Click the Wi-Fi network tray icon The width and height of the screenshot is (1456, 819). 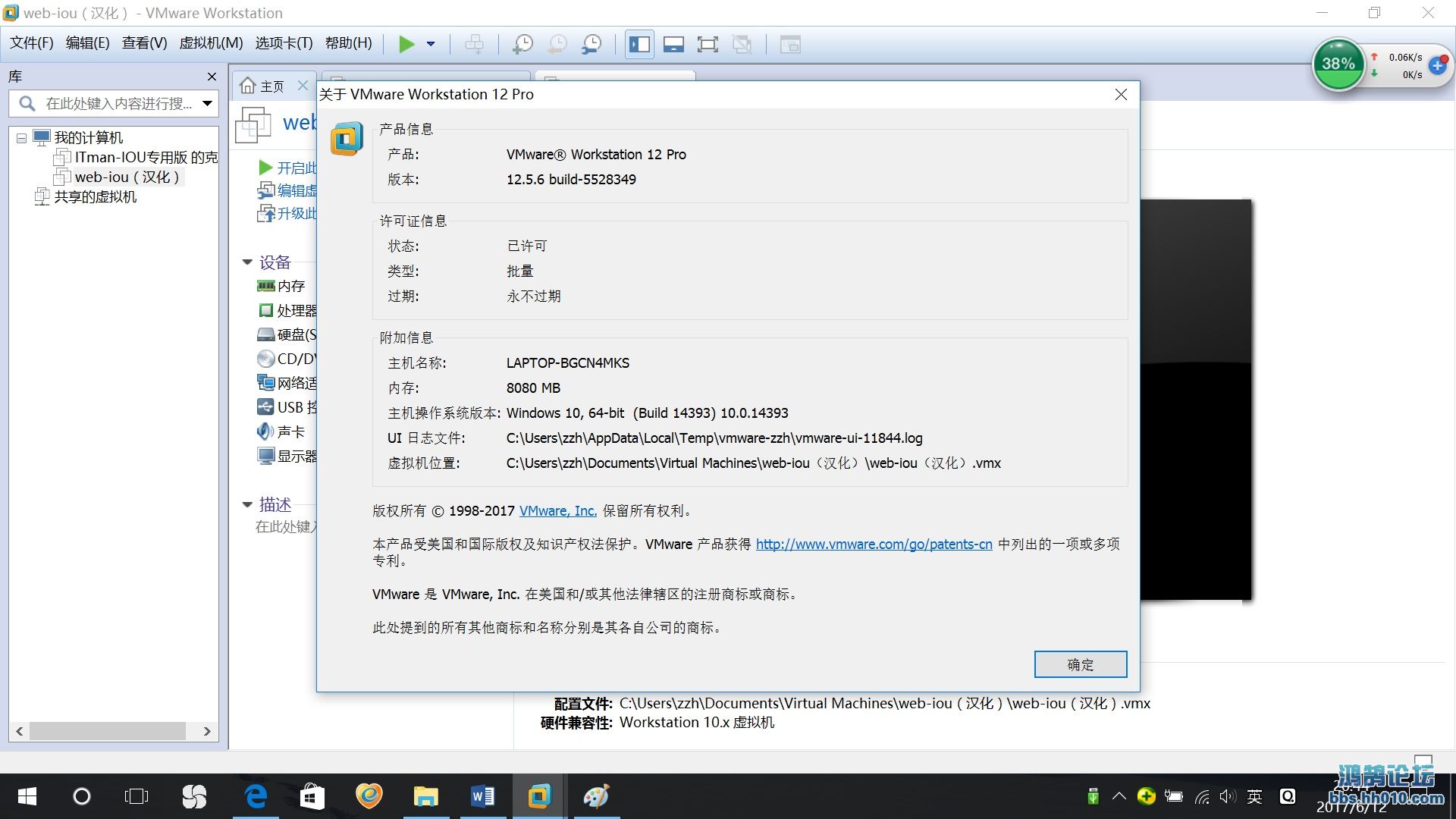[x=1202, y=796]
